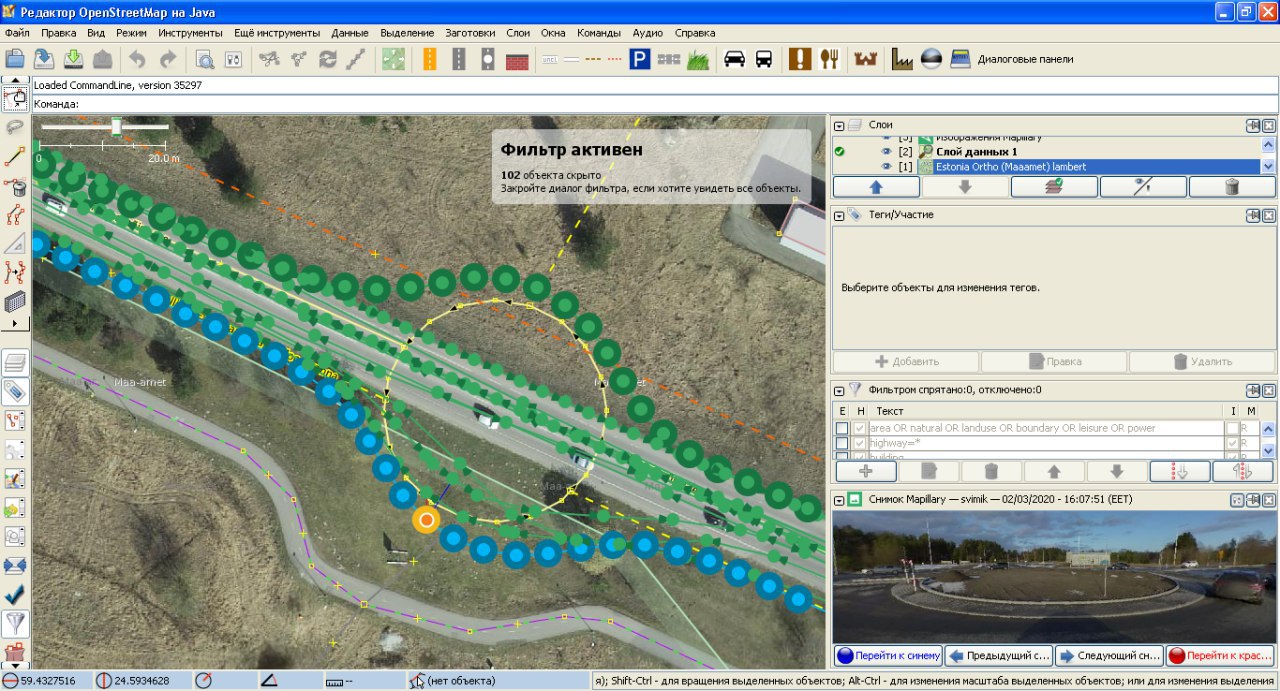Click the lasso selection tool
The width and height of the screenshot is (1280, 691).
(15, 127)
